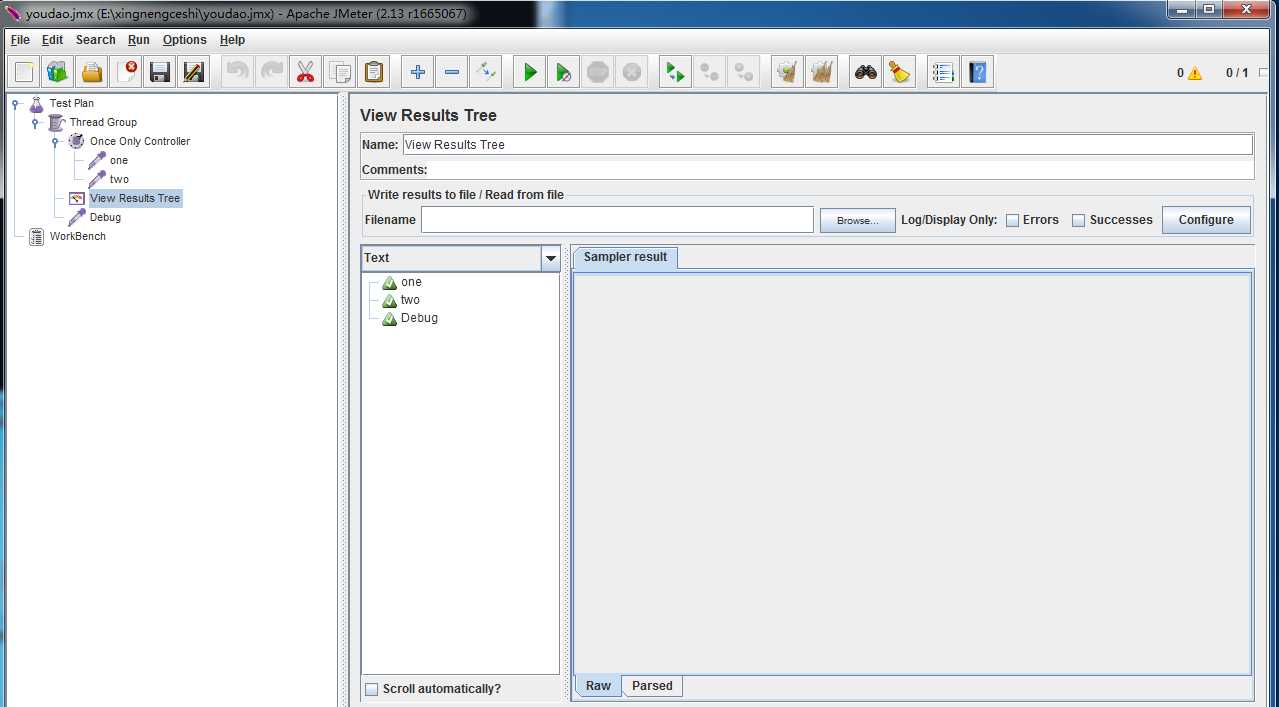Open the Search menu

(96, 40)
